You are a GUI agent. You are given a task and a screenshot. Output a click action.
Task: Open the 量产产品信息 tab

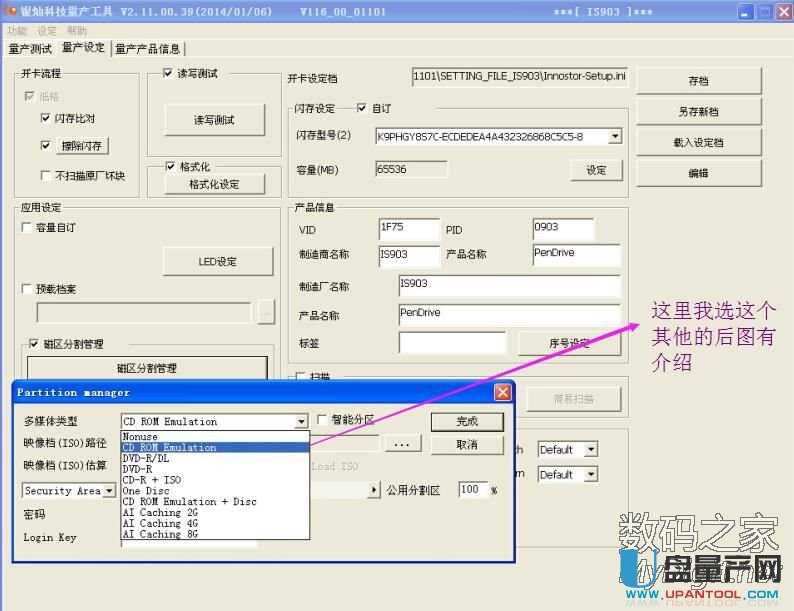(x=148, y=48)
